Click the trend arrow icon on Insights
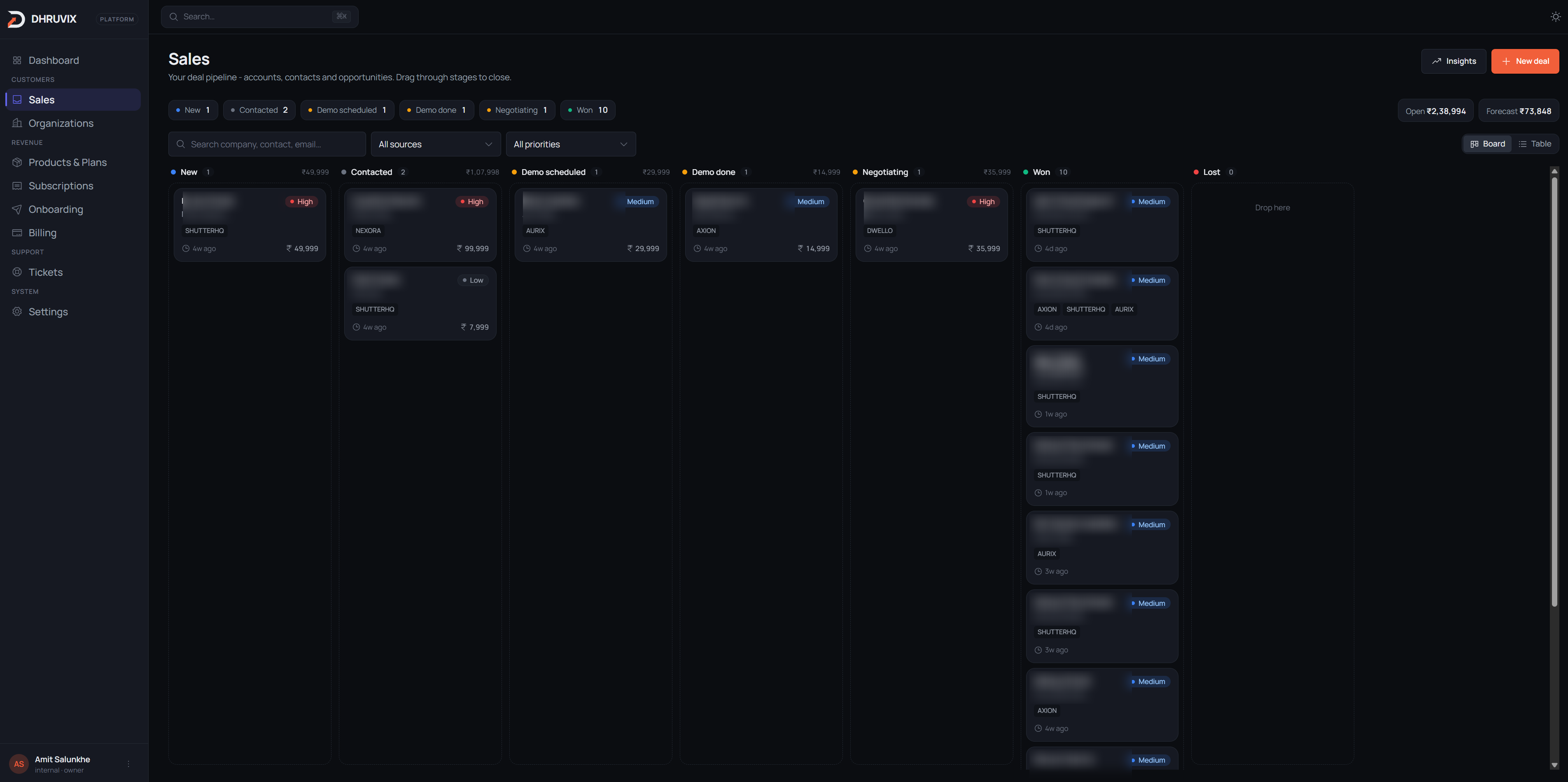Viewport: 1568px width, 782px height. coord(1437,61)
